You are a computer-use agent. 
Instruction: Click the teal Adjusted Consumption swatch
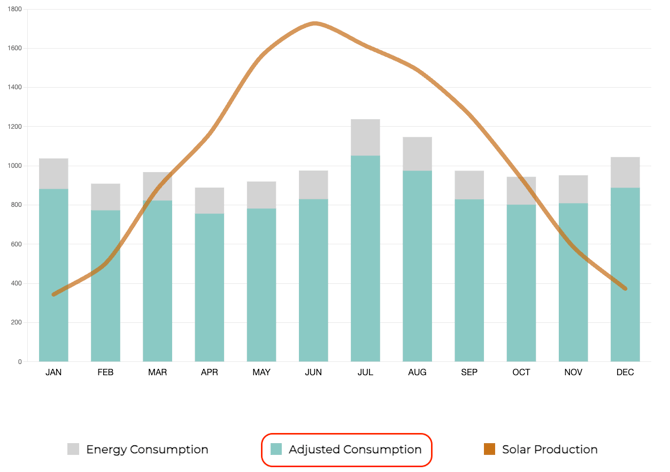coord(277,450)
